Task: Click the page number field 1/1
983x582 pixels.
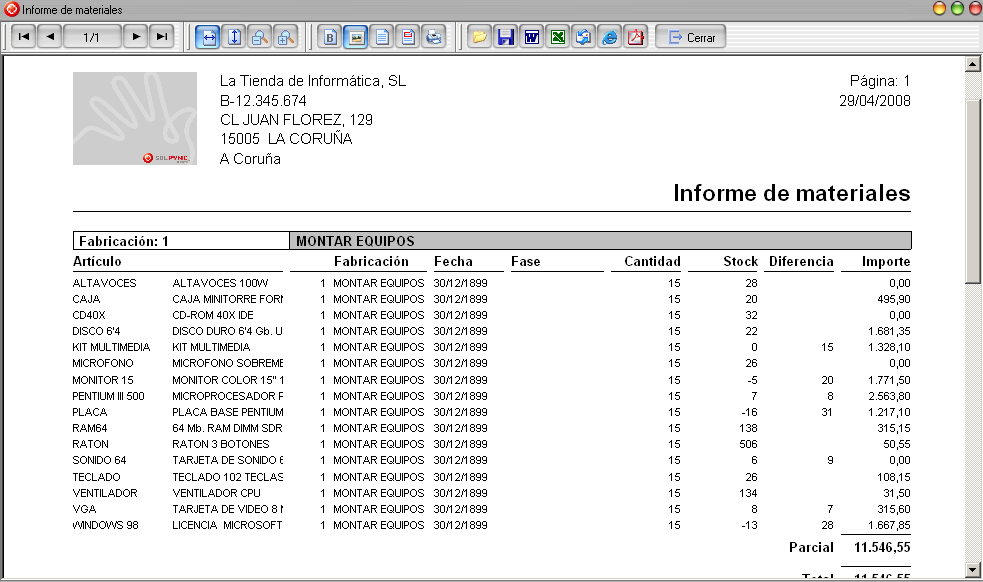Action: 92,37
